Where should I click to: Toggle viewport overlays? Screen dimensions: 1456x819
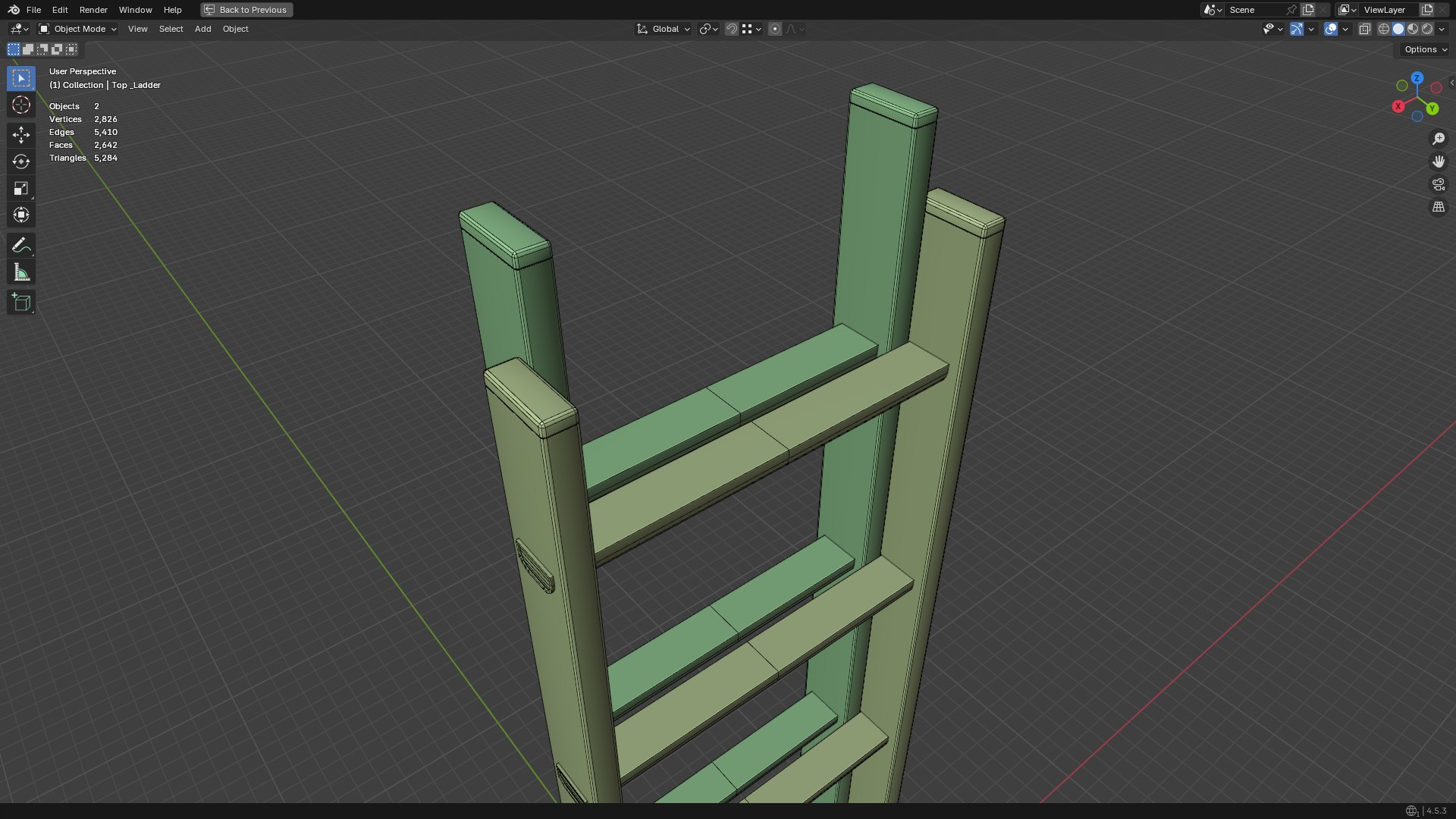click(1331, 29)
